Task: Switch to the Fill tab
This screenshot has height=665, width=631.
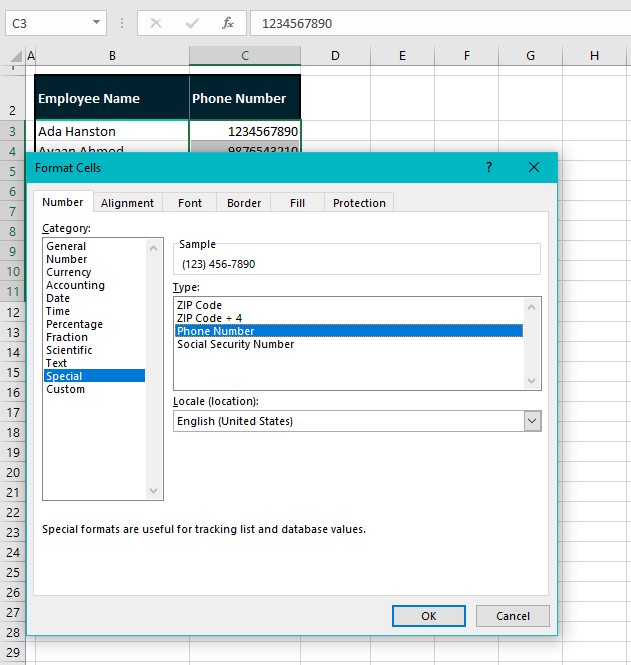Action: pyautogui.click(x=297, y=203)
